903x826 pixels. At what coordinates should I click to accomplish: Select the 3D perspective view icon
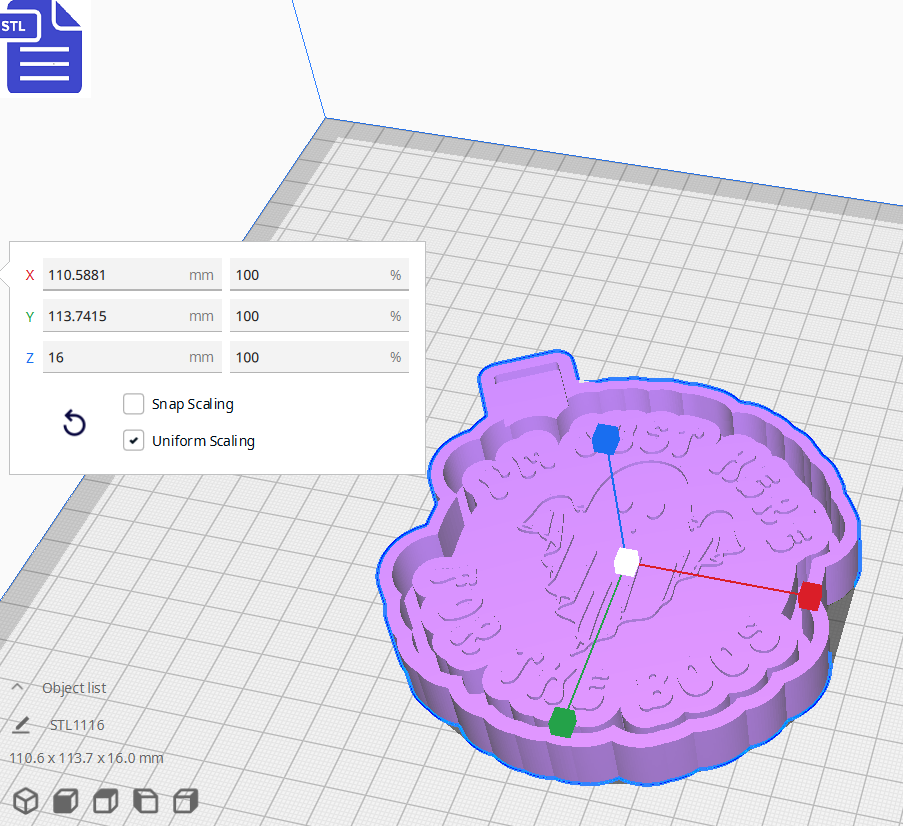point(25,801)
